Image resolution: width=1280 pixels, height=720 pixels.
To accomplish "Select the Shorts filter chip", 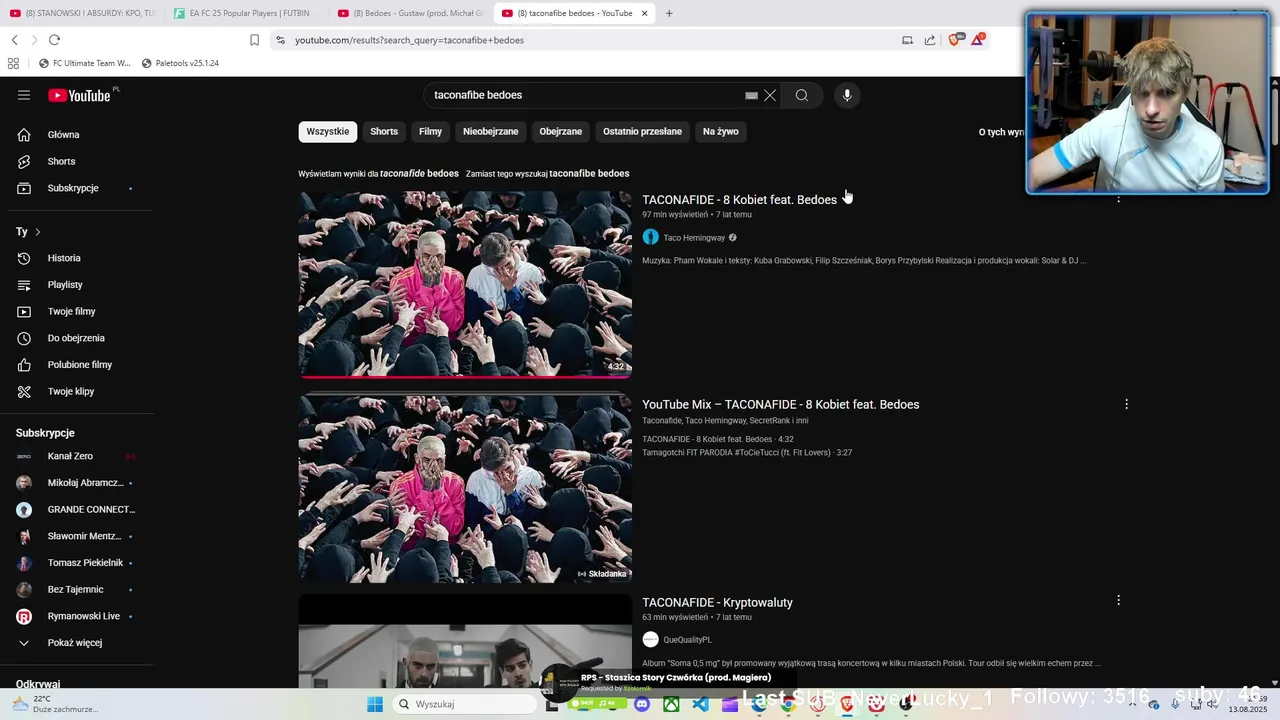I will [x=384, y=132].
